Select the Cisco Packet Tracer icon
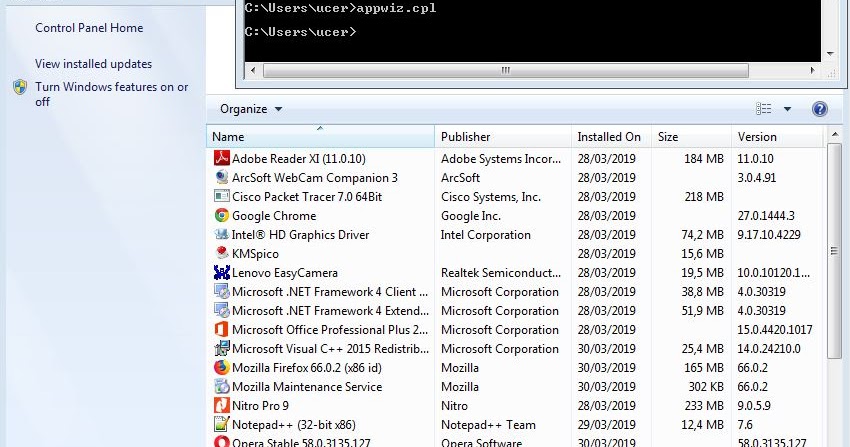Viewport: 850px width, 447px height. click(222, 196)
